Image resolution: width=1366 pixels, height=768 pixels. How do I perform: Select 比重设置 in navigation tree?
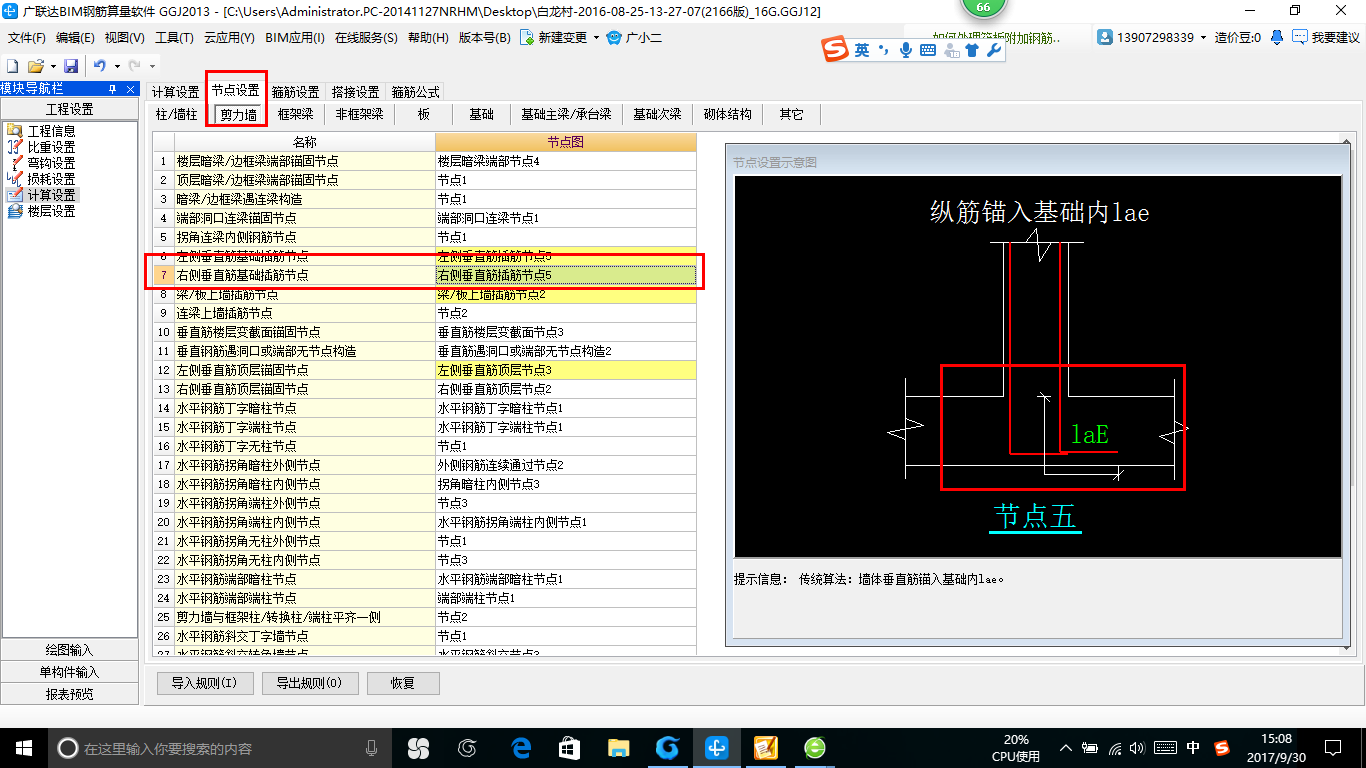51,147
